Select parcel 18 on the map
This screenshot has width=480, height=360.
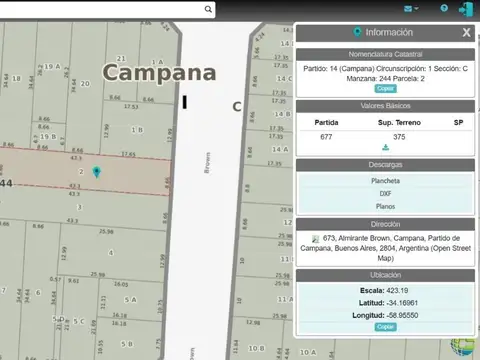(16, 79)
